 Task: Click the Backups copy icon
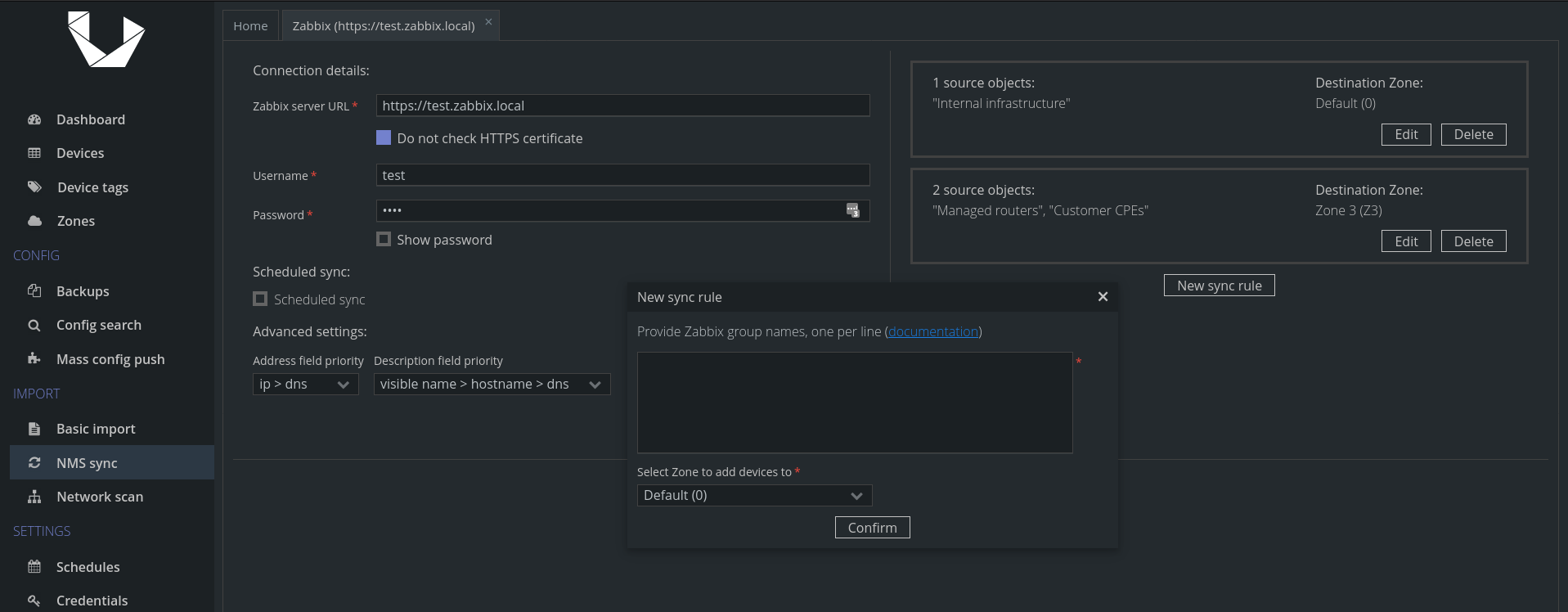(x=34, y=291)
